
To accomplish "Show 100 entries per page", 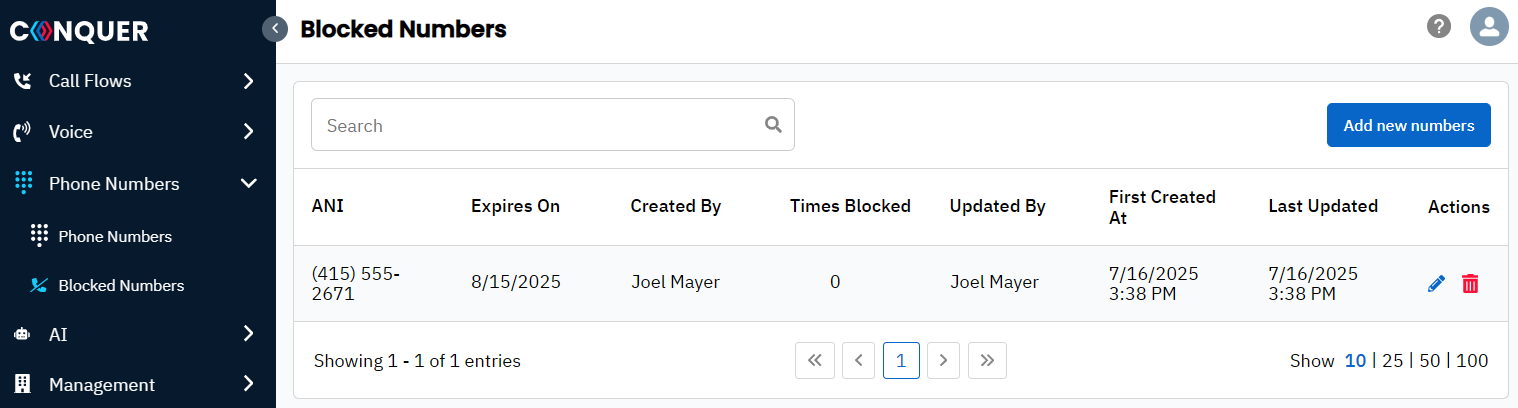I will (x=1472, y=361).
